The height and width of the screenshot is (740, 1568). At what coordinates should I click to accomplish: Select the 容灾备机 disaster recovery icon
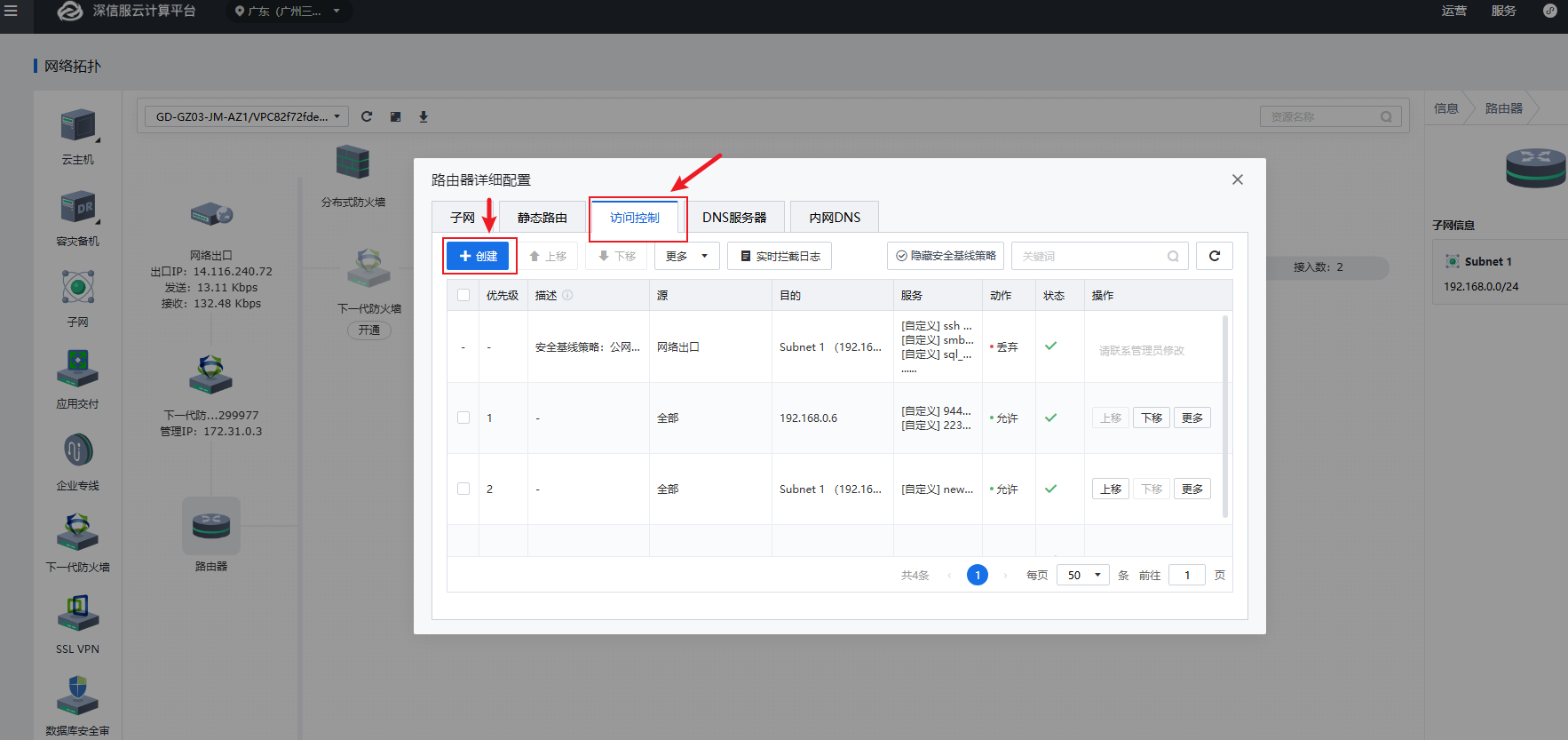click(78, 208)
